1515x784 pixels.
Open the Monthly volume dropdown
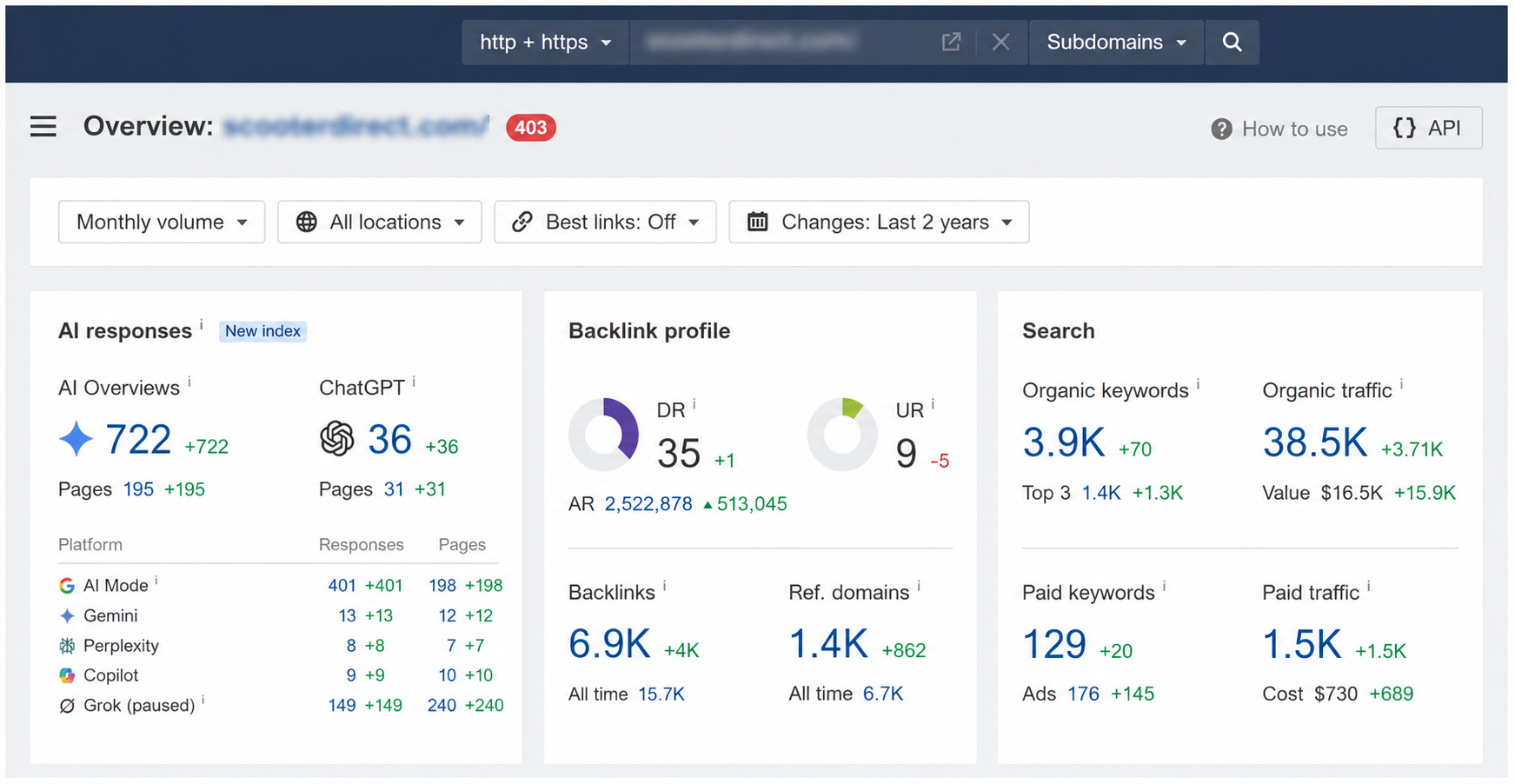click(x=162, y=222)
